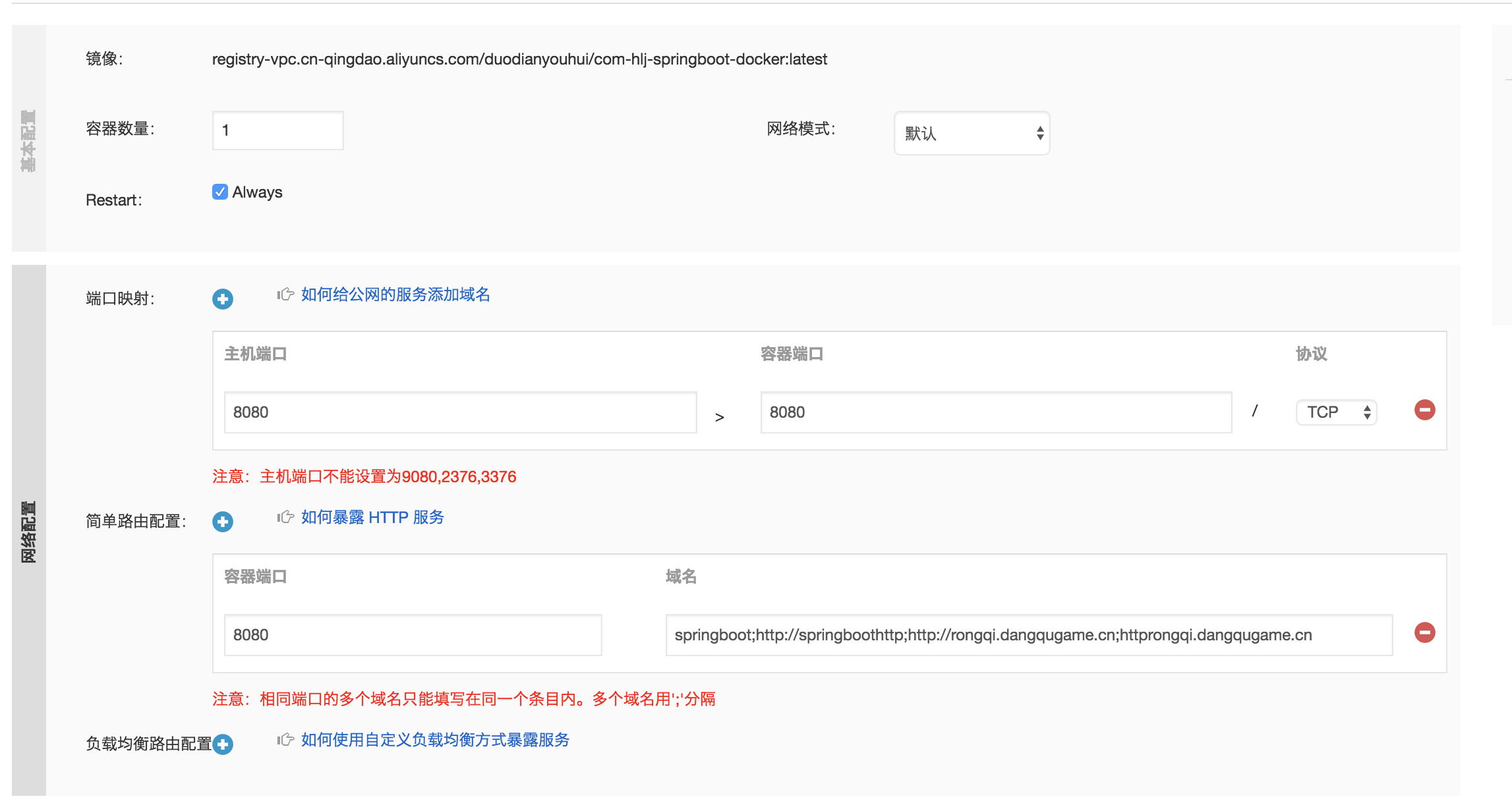Click the 域名 field with springboot domains
This screenshot has height=809, width=1512.
click(1028, 635)
